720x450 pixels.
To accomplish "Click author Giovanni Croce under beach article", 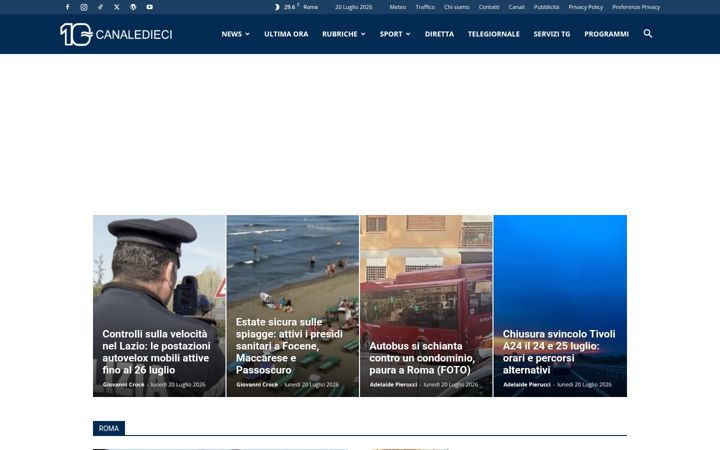I will pos(257,384).
